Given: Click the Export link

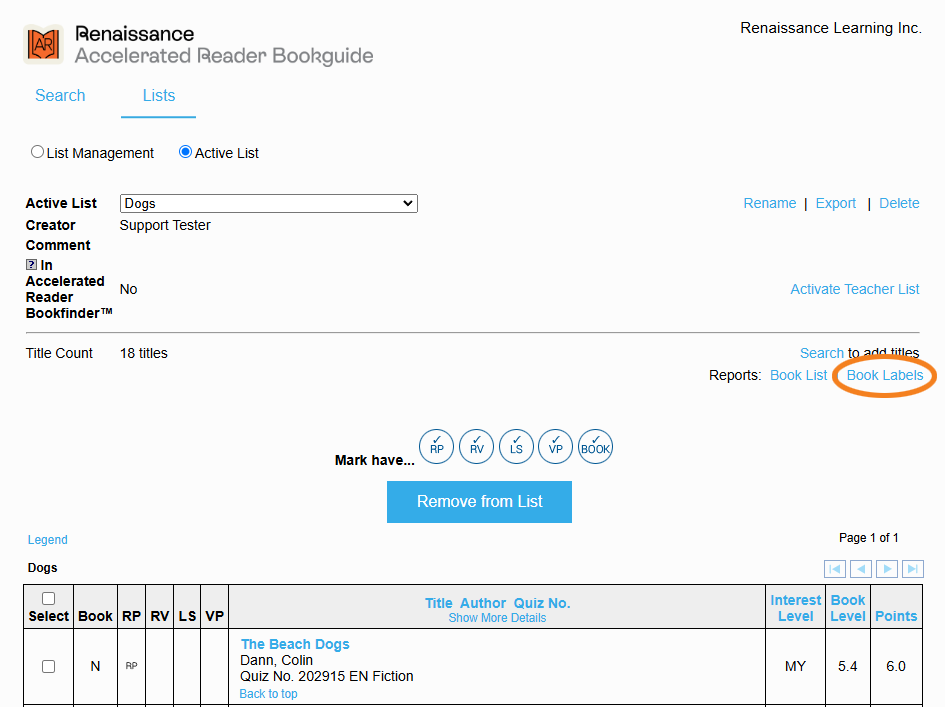Looking at the screenshot, I should click(x=835, y=203).
